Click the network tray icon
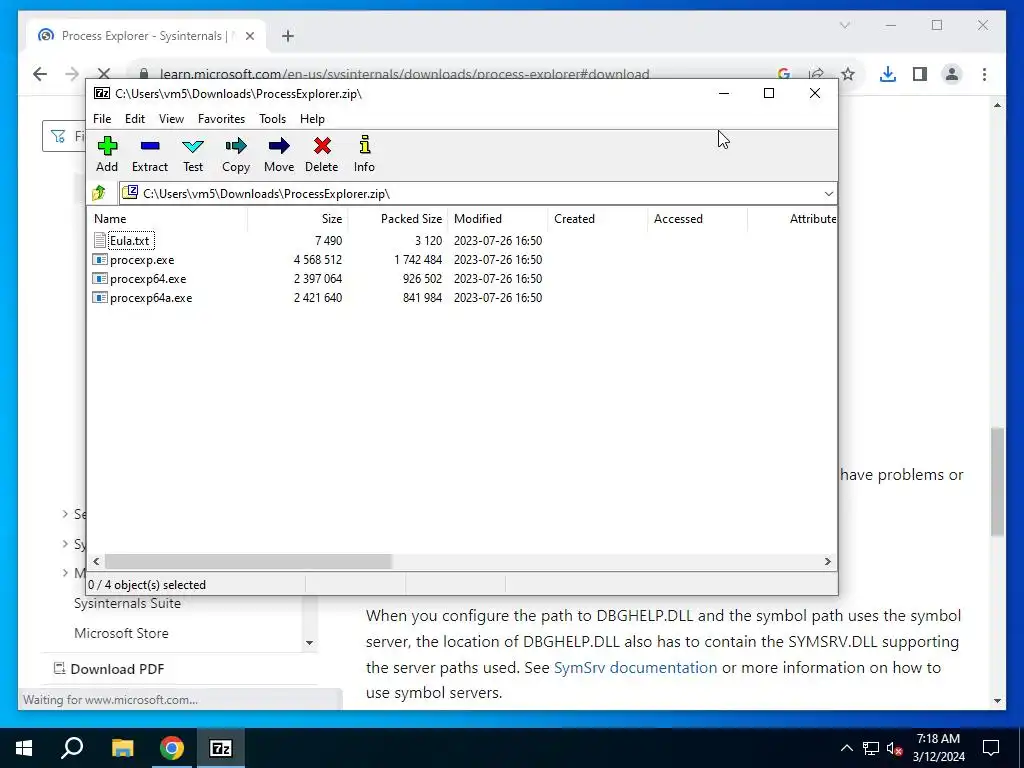 [871, 748]
